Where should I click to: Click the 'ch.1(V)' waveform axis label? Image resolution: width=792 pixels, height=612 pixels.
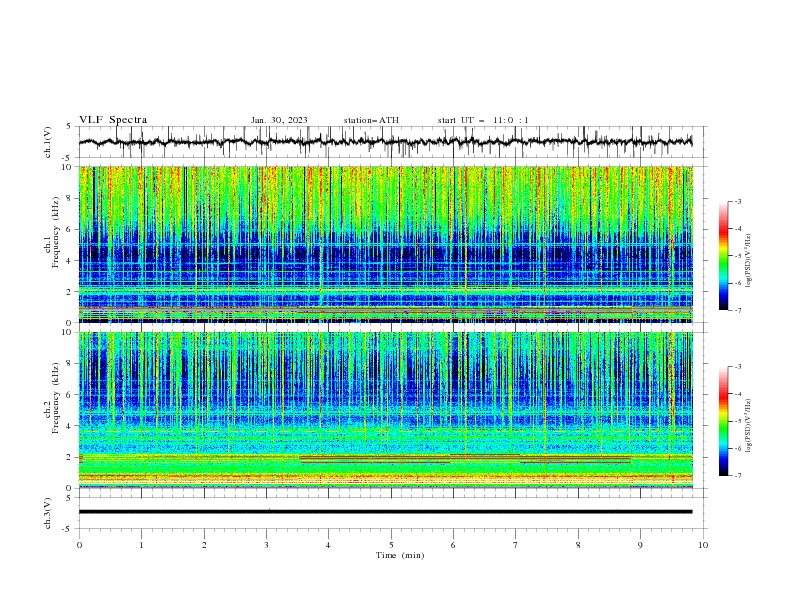pos(48,142)
